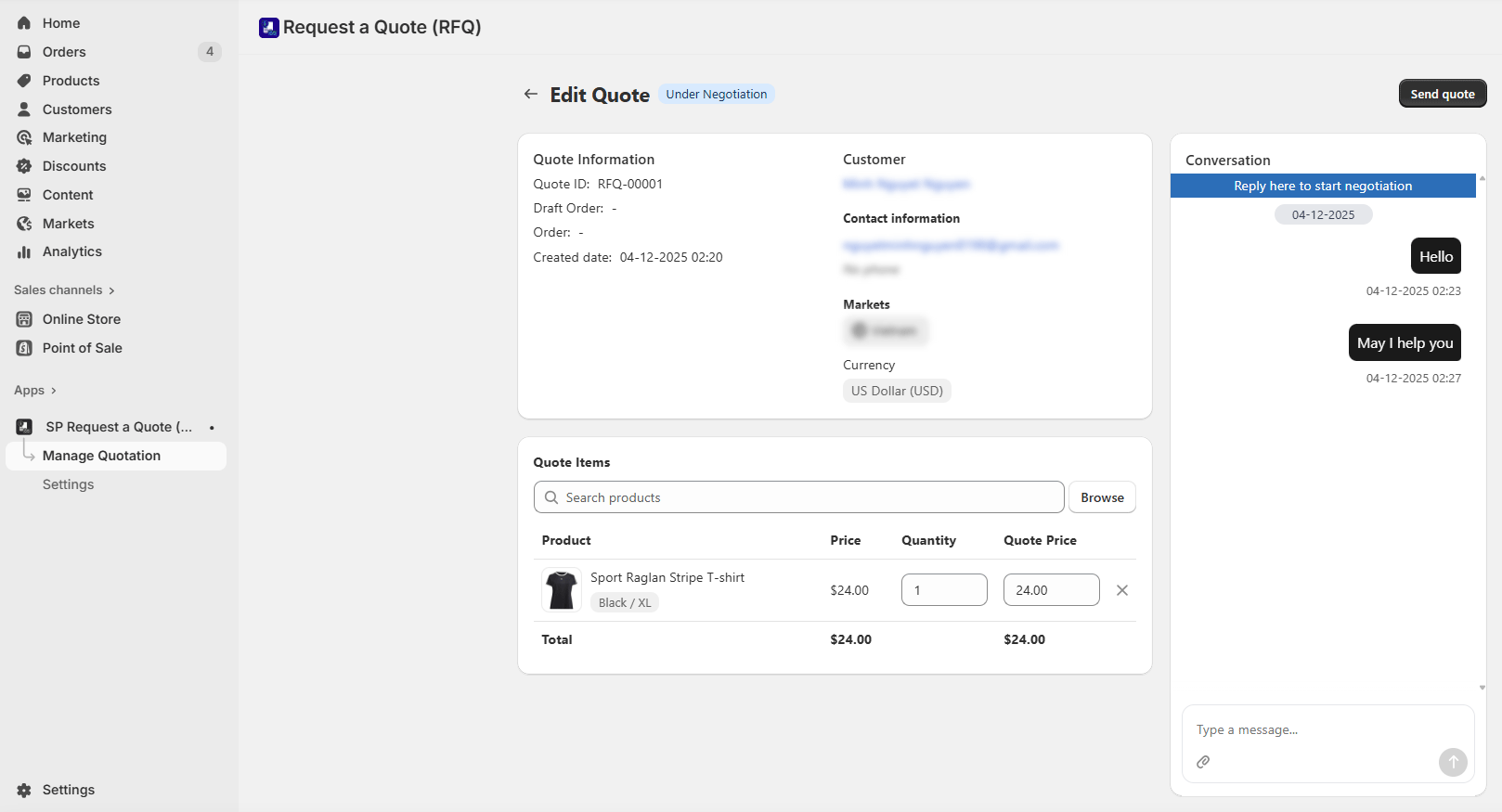
Task: Click the Orders count badge 4
Action: (210, 52)
